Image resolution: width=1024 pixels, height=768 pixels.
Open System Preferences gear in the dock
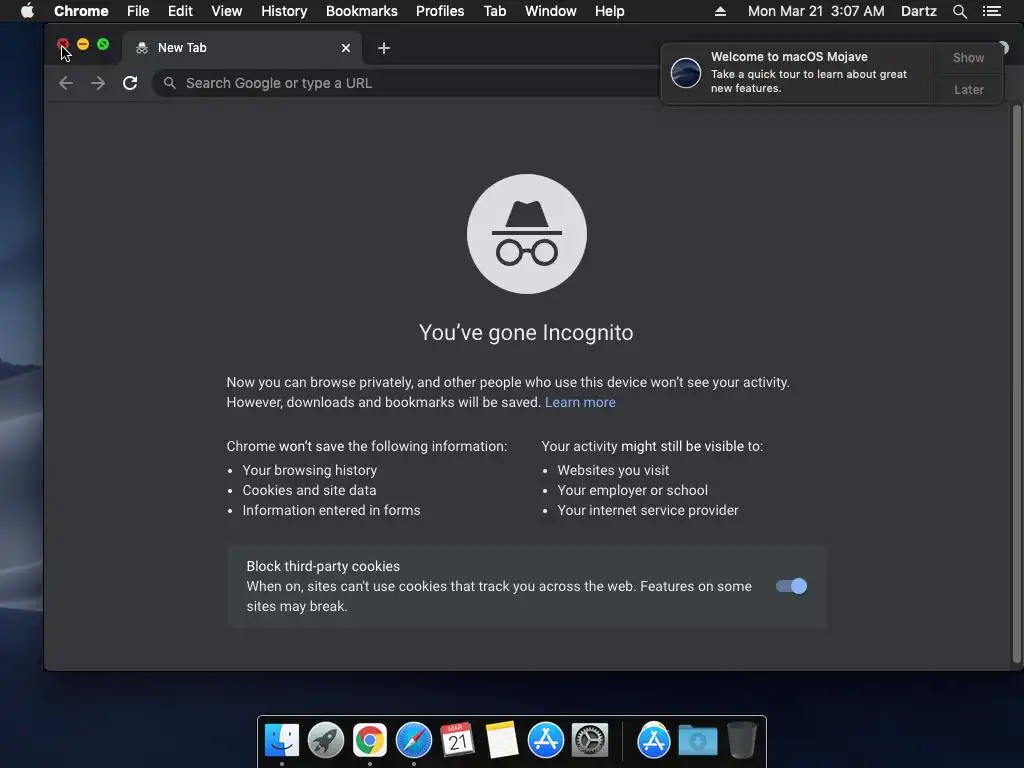(x=590, y=740)
